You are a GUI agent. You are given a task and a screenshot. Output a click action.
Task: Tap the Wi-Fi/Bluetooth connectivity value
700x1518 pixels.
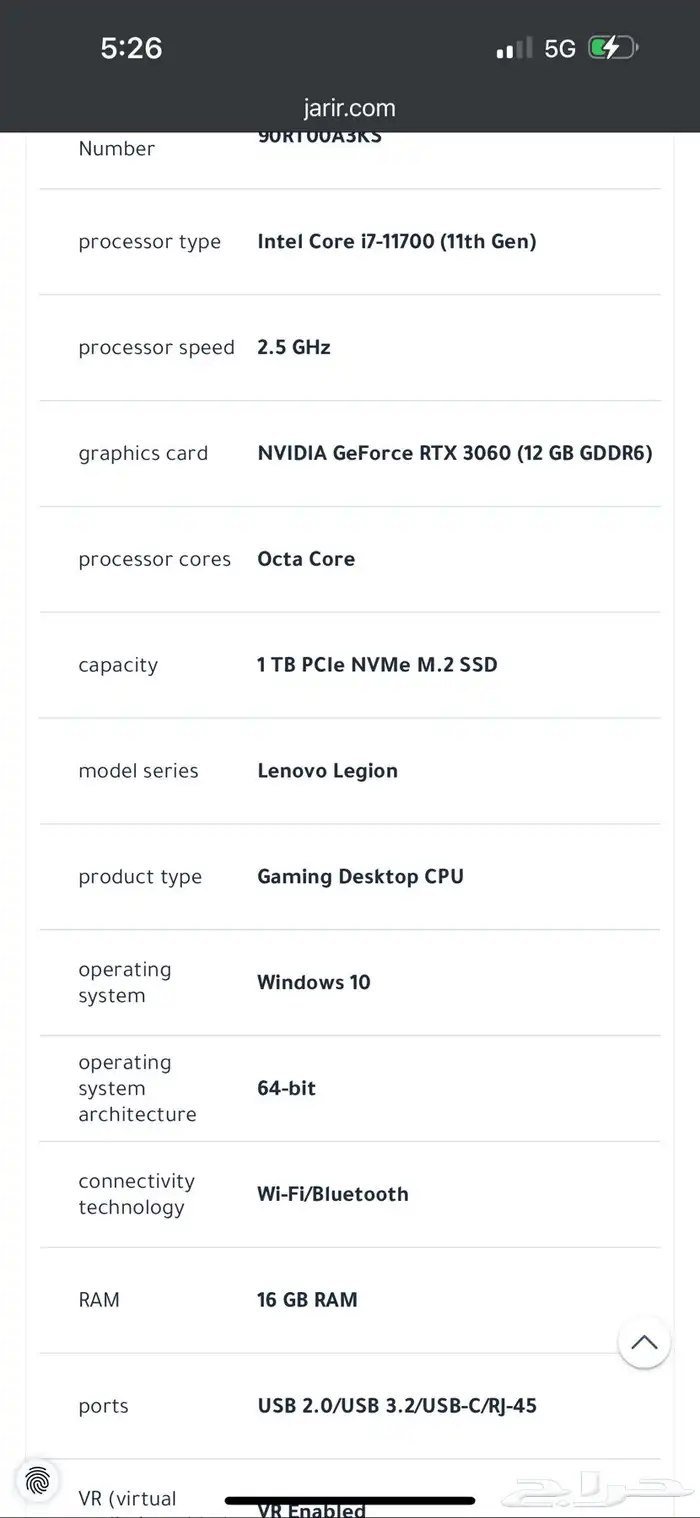tap(332, 1194)
